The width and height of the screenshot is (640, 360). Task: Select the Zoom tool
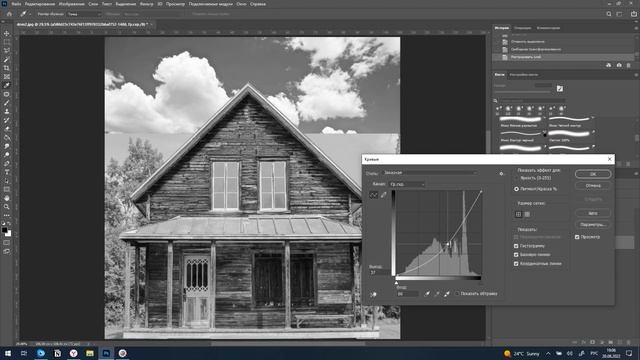[x=7, y=207]
